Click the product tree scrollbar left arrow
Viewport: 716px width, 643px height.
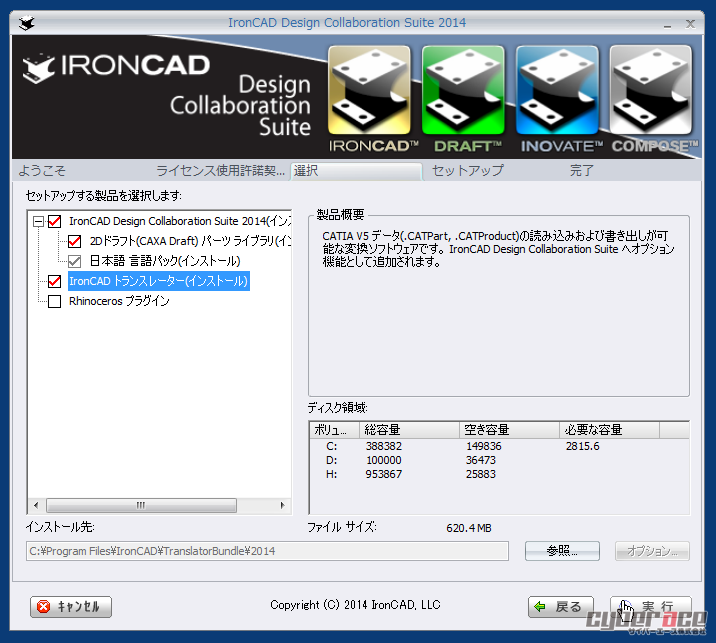(x=37, y=505)
